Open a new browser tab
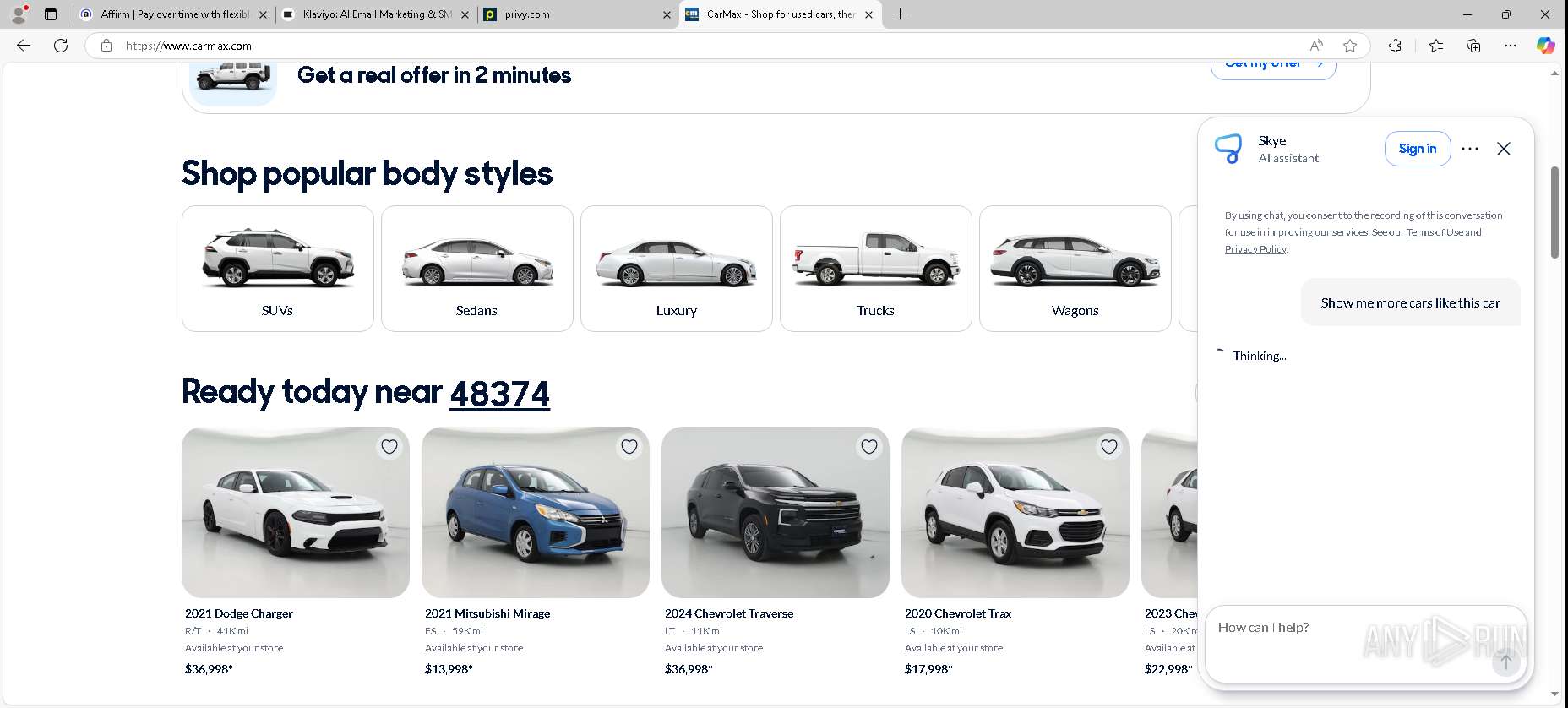Image resolution: width=1568 pixels, height=708 pixels. pos(901,14)
